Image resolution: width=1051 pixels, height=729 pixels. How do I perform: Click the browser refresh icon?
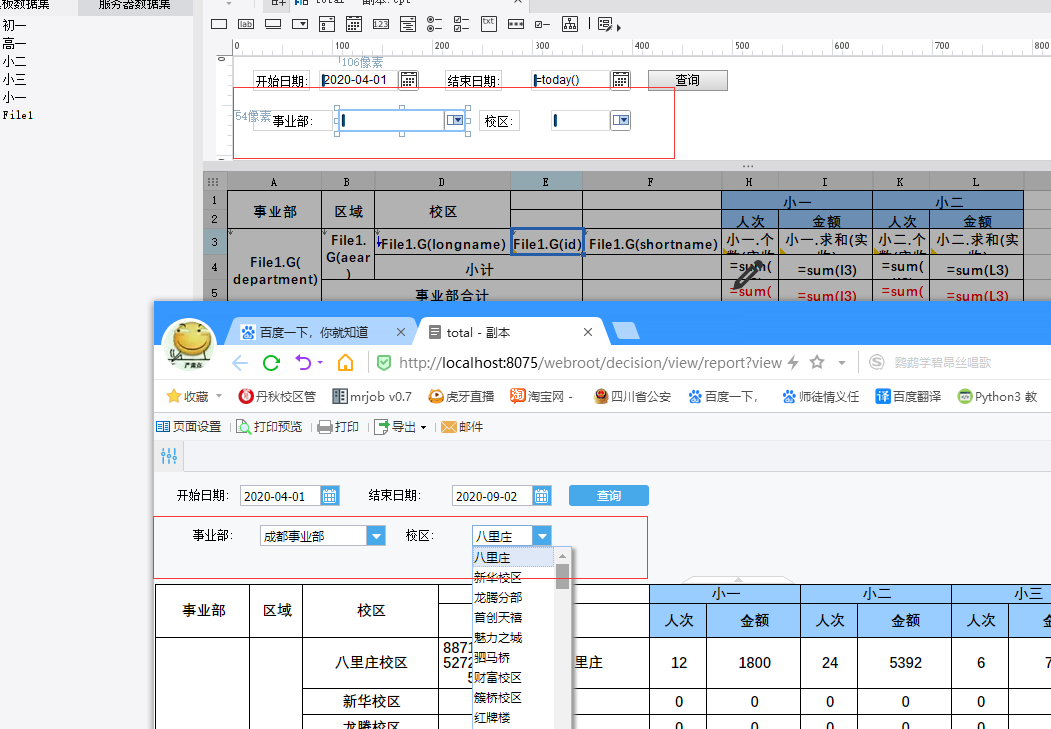(x=271, y=363)
